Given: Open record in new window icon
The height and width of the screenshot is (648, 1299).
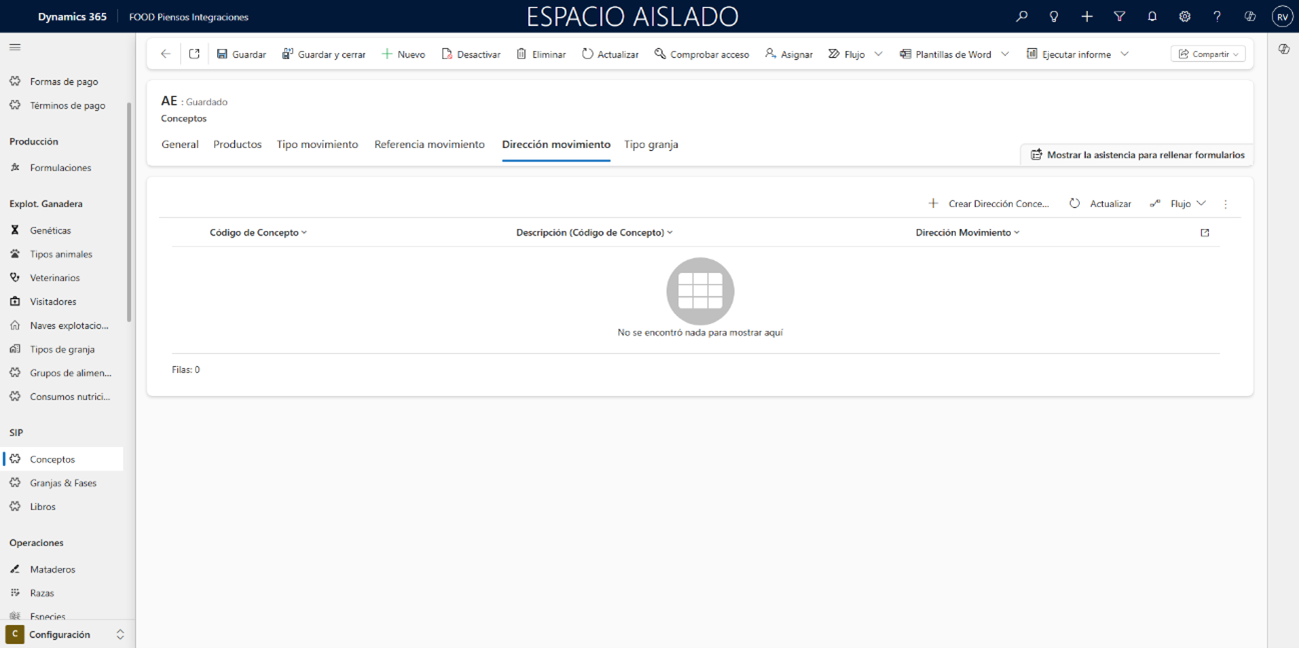Looking at the screenshot, I should [194, 54].
